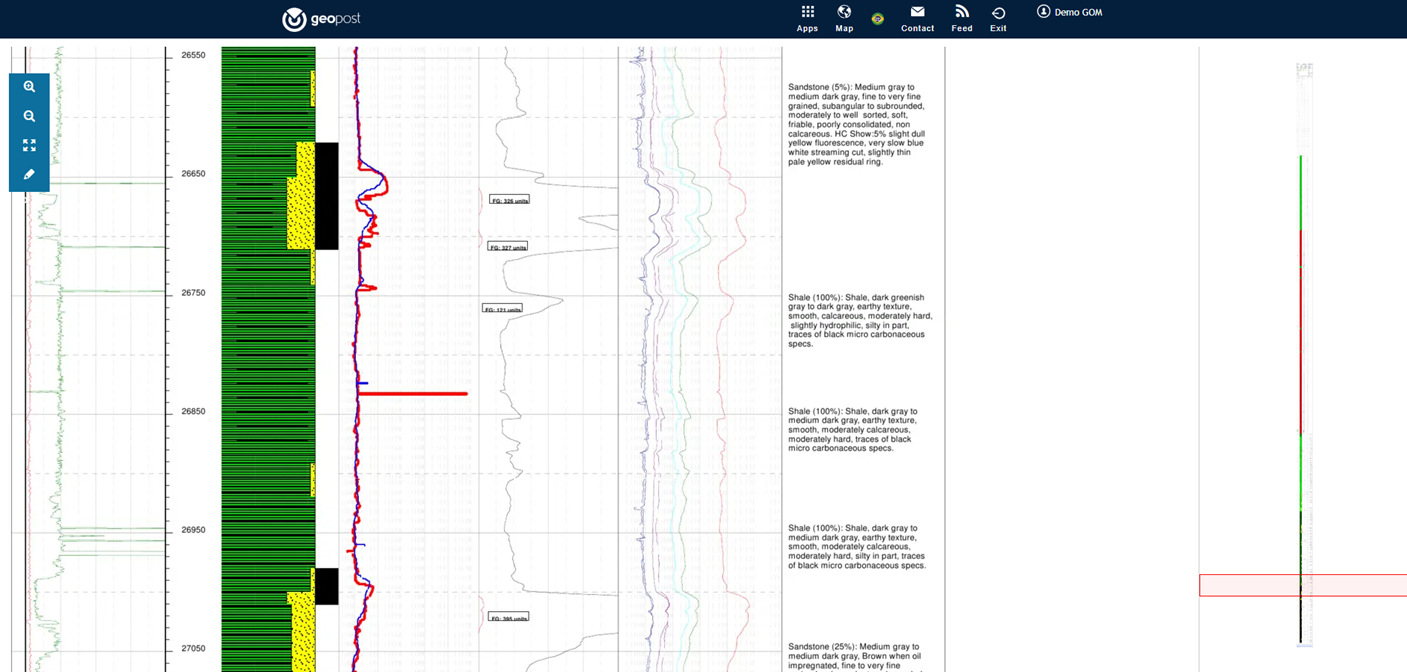
Task: Click the FG: 327 units label
Action: (507, 246)
